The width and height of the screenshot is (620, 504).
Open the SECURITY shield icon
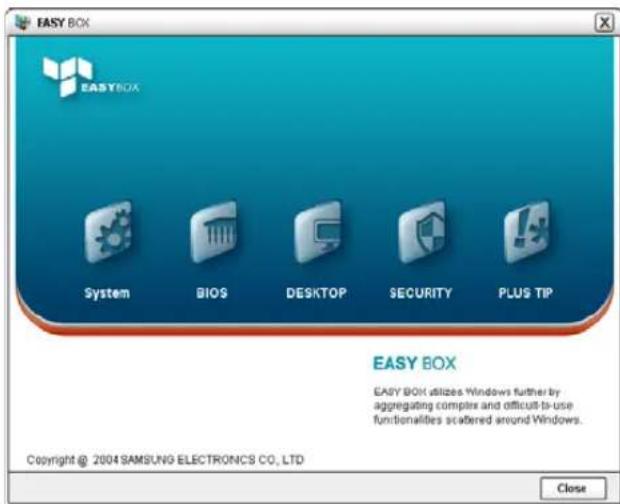pos(422,232)
